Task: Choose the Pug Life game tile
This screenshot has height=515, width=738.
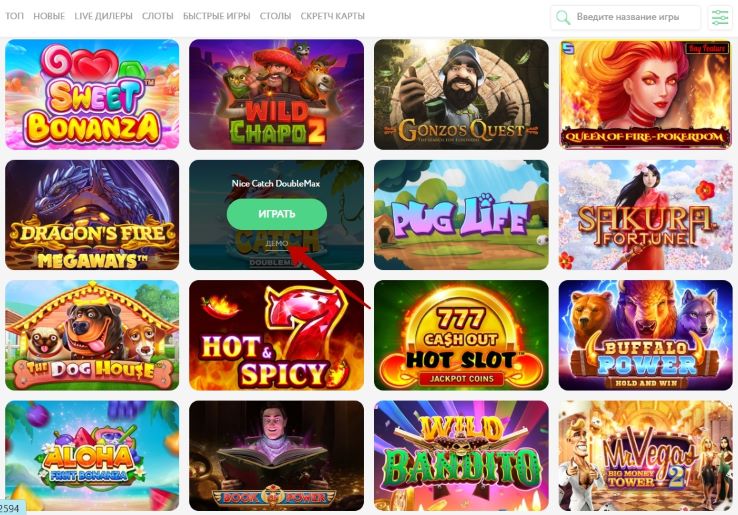Action: 461,215
